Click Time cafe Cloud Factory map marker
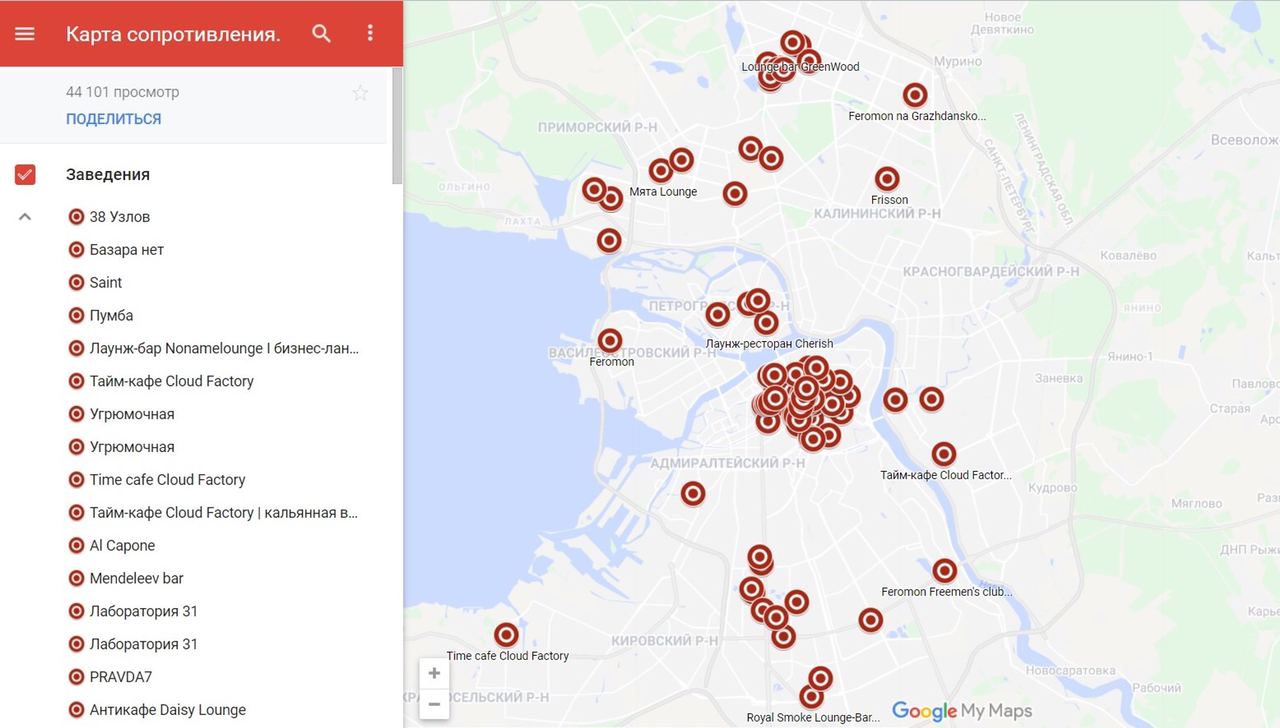The width and height of the screenshot is (1280, 728). [x=507, y=635]
